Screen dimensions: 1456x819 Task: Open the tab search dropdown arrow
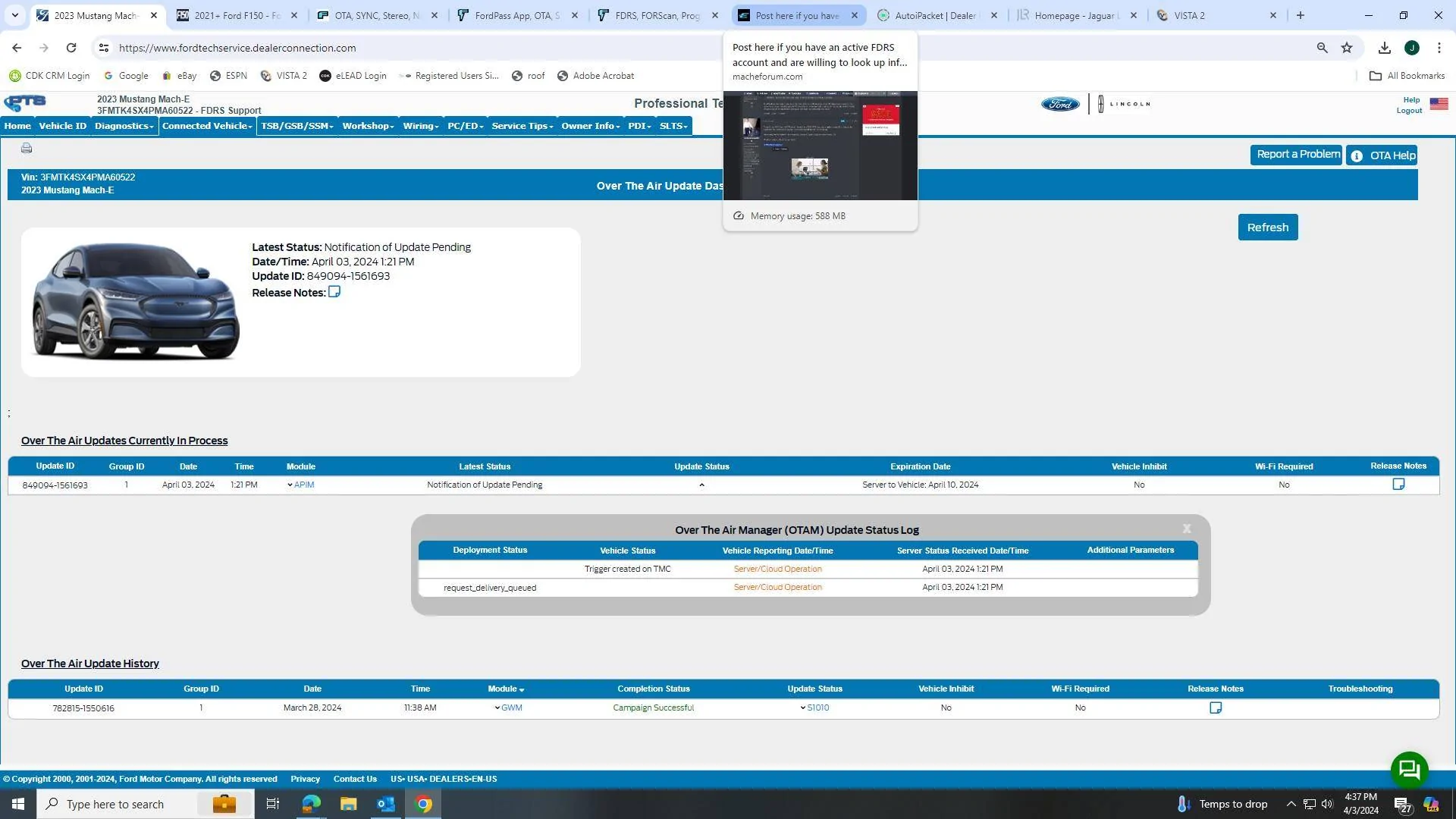(x=14, y=15)
